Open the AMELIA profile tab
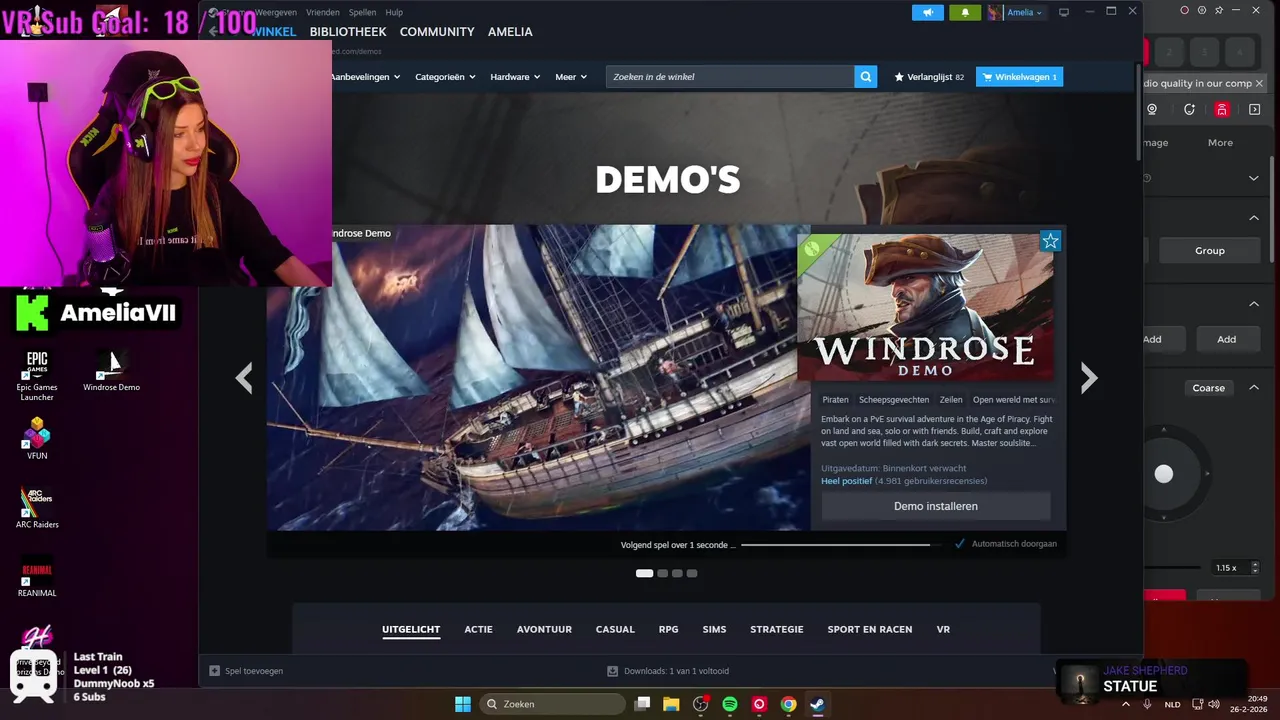Image resolution: width=1280 pixels, height=720 pixels. tap(510, 32)
